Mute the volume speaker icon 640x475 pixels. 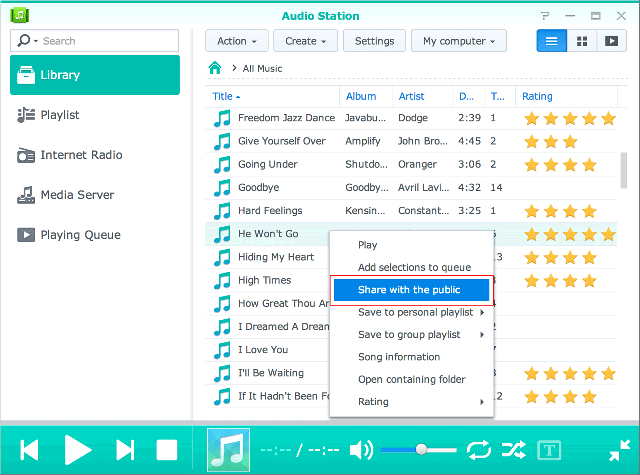361,450
